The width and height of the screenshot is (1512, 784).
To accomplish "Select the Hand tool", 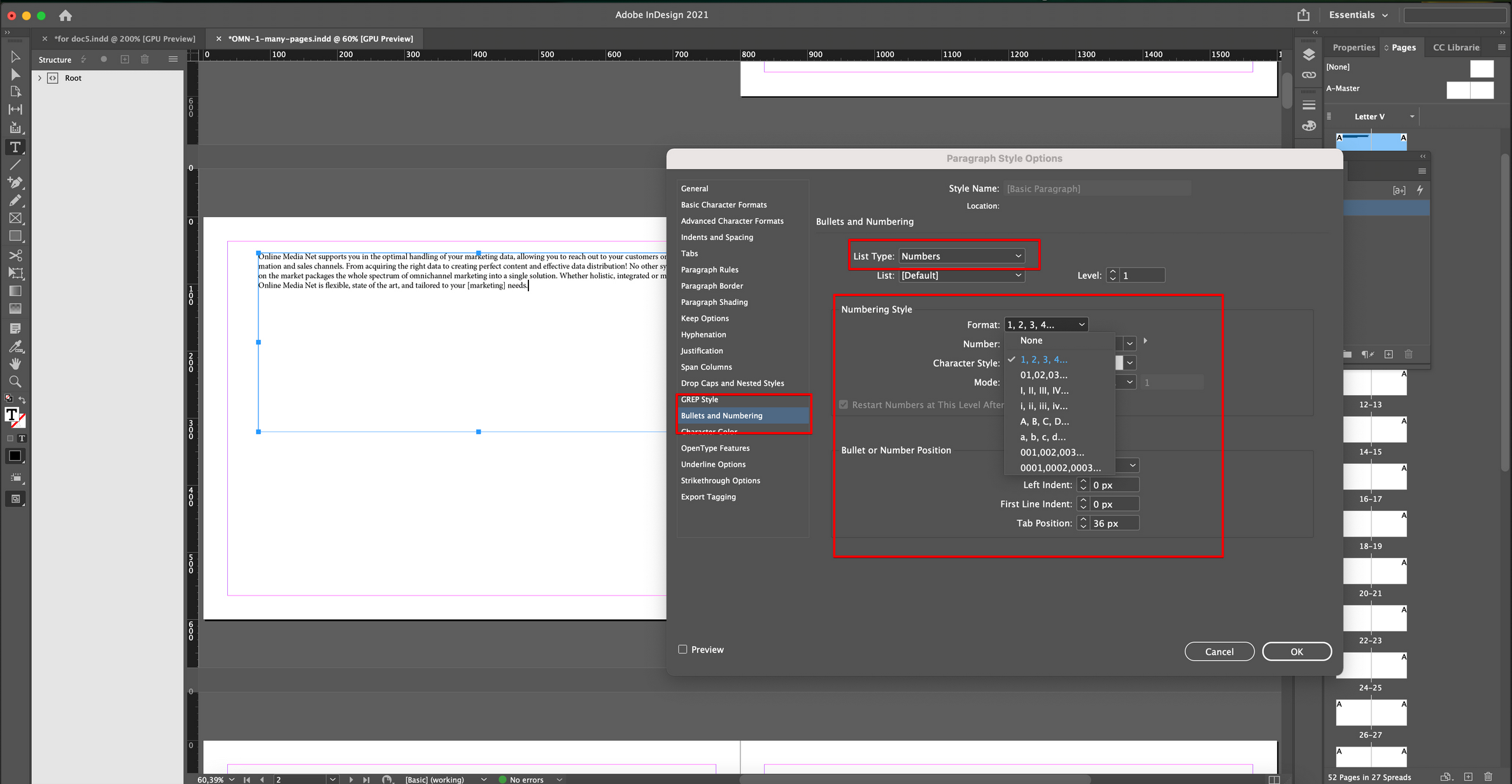I will click(x=16, y=363).
